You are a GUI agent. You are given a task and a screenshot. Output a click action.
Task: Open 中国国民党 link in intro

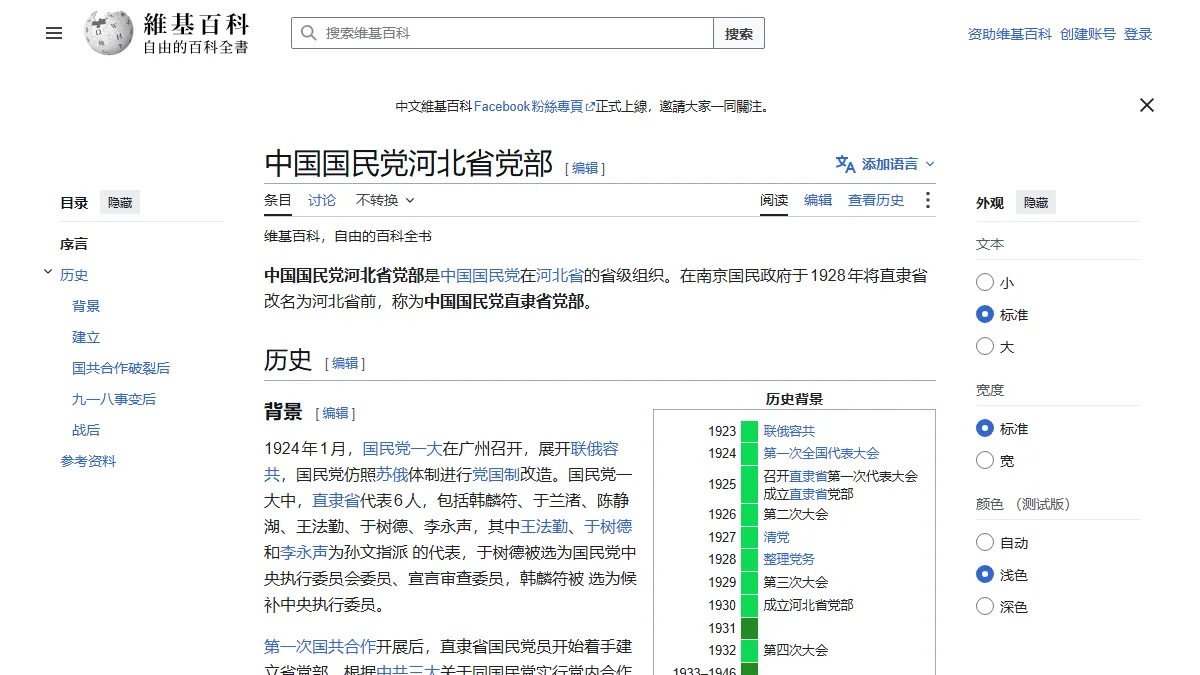pyautogui.click(x=481, y=275)
